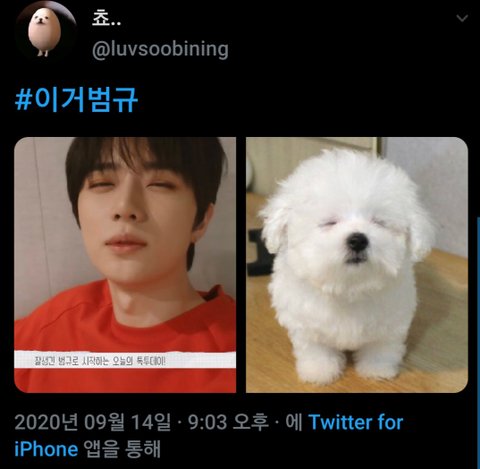Open the #이거범규 hashtag

point(76,99)
